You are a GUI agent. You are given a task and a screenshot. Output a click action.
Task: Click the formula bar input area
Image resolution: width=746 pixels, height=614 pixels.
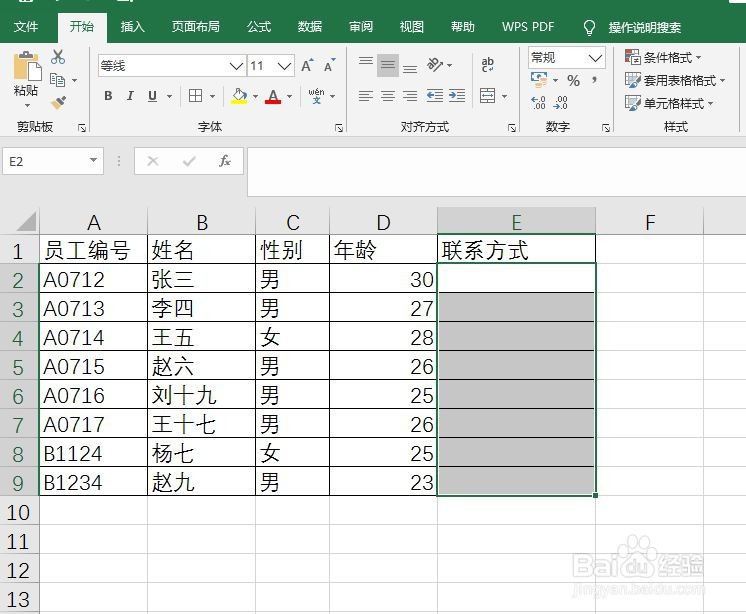click(496, 171)
